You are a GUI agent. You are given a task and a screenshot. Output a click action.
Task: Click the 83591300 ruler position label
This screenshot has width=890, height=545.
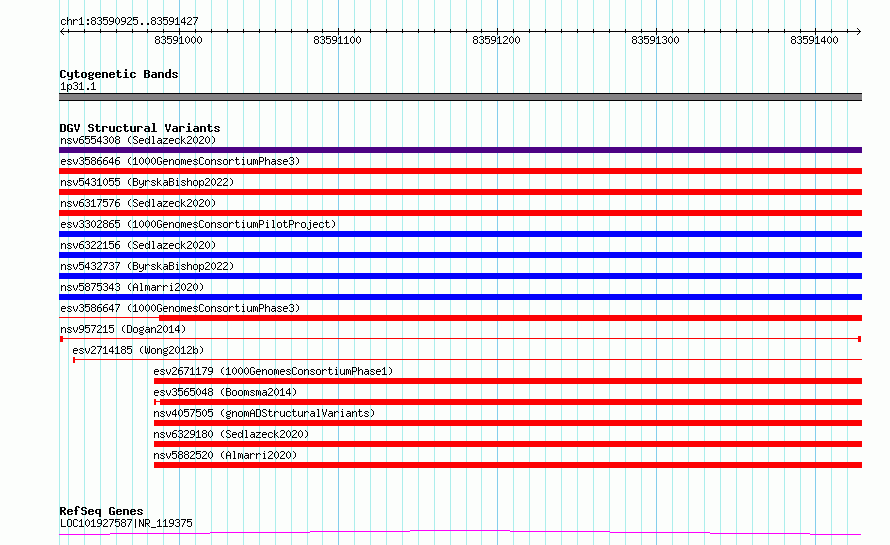pyautogui.click(x=655, y=40)
